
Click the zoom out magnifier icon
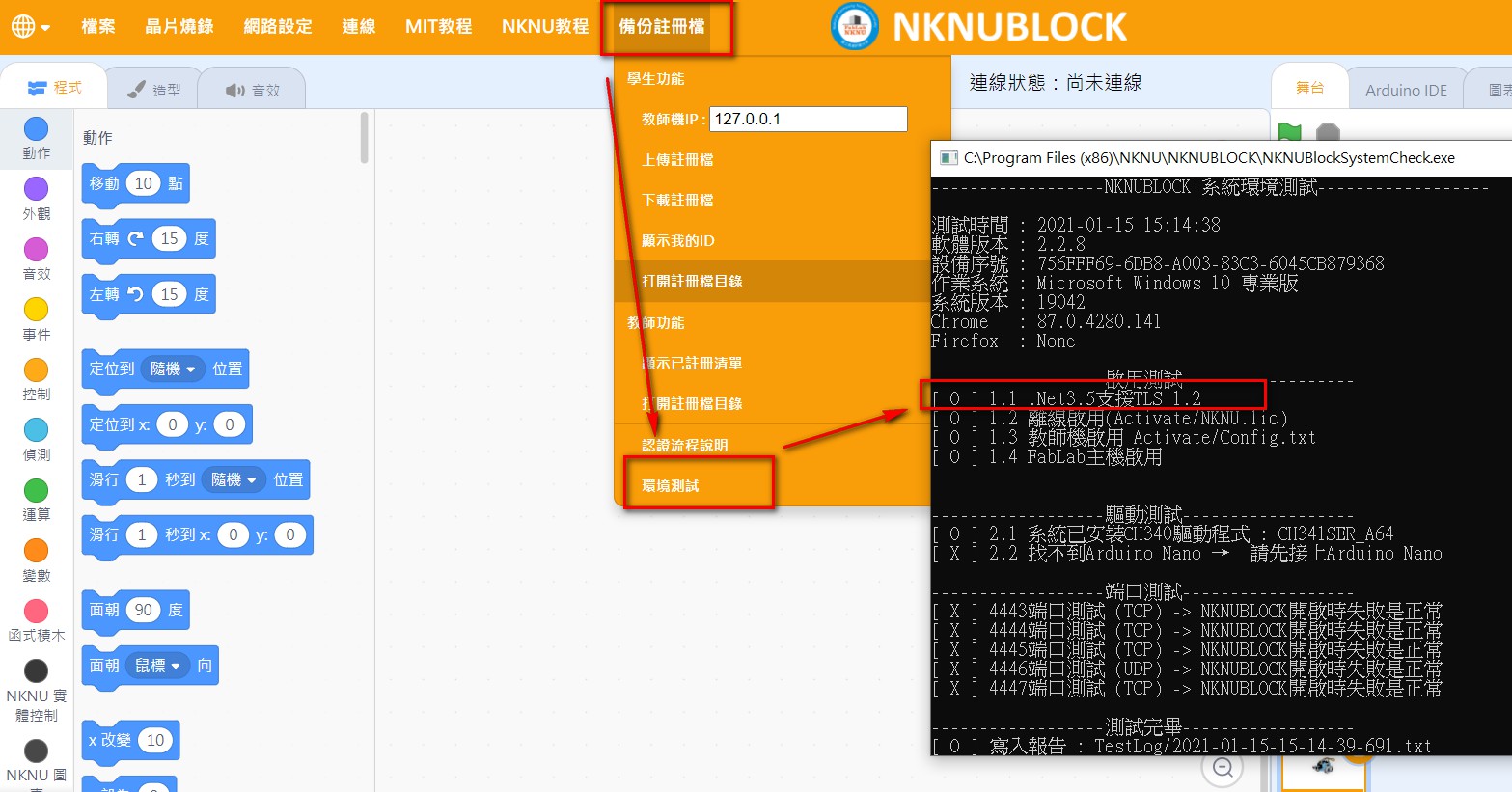coord(1223,768)
